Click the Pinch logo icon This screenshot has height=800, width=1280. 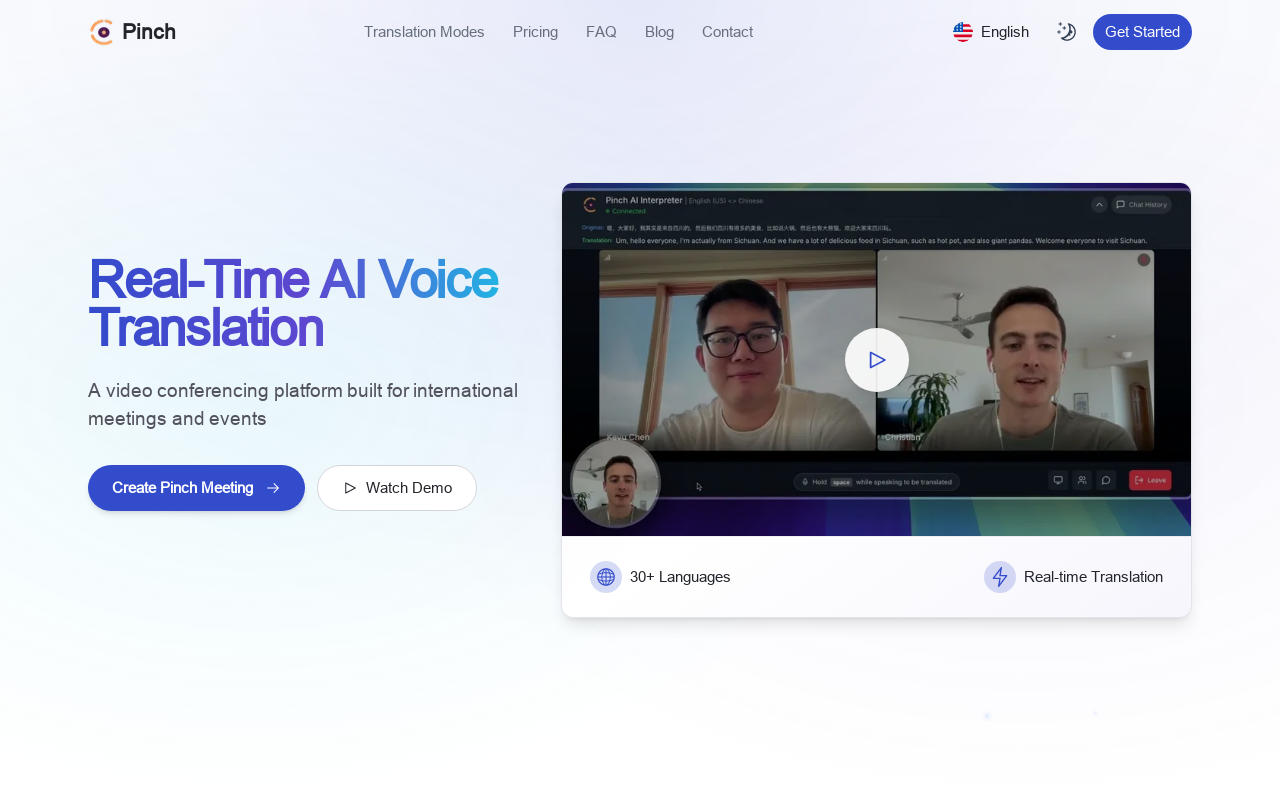102,32
